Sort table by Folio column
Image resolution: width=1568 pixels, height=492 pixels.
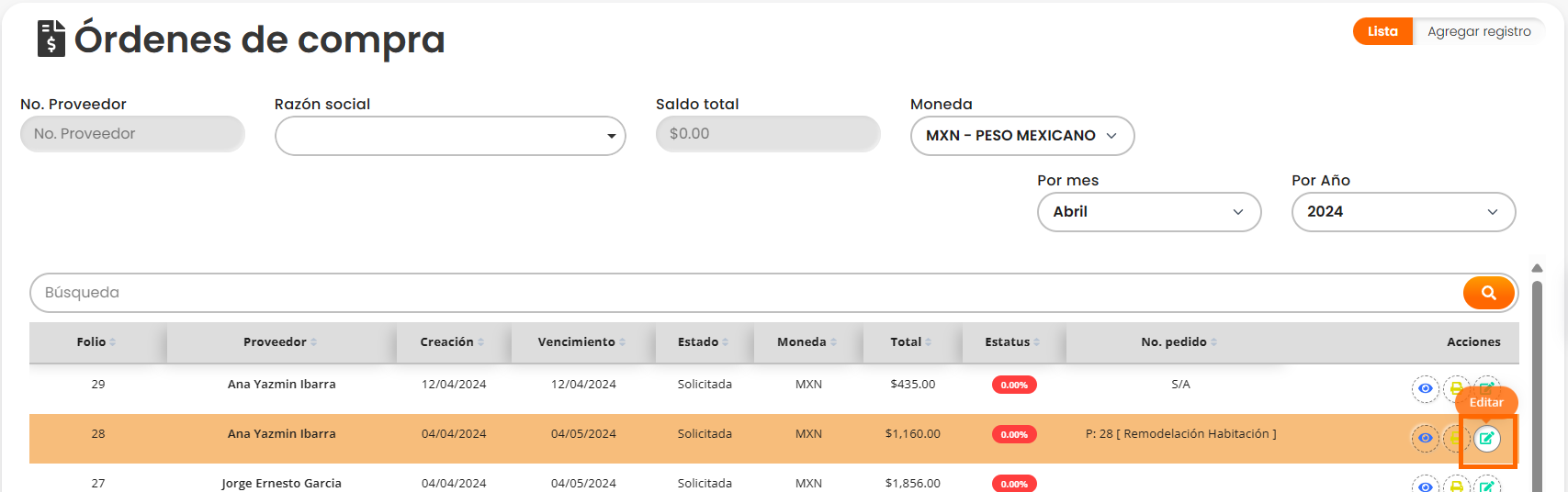click(96, 342)
